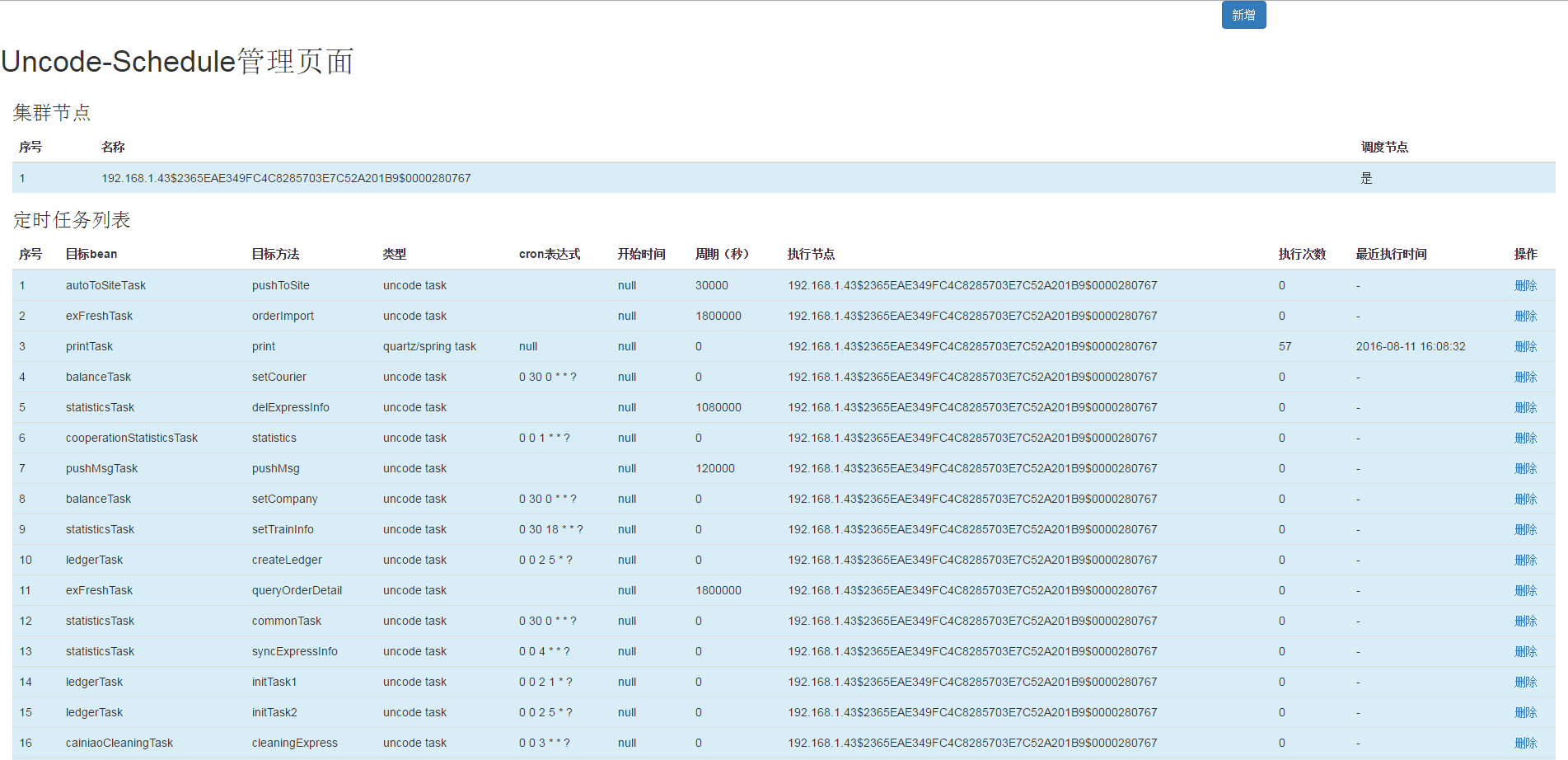Image resolution: width=1568 pixels, height=760 pixels.
Task: Delete the ledgerTask createLedger task
Action: coord(1525,560)
